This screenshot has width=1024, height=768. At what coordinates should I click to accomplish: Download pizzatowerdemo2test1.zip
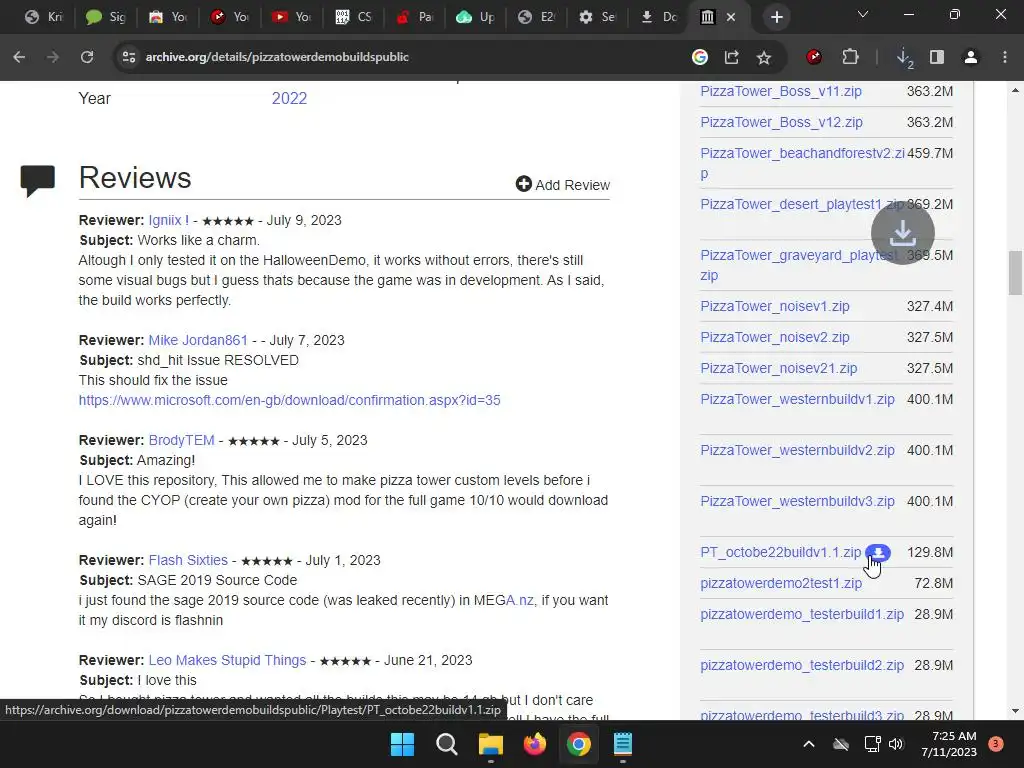pyautogui.click(x=781, y=583)
